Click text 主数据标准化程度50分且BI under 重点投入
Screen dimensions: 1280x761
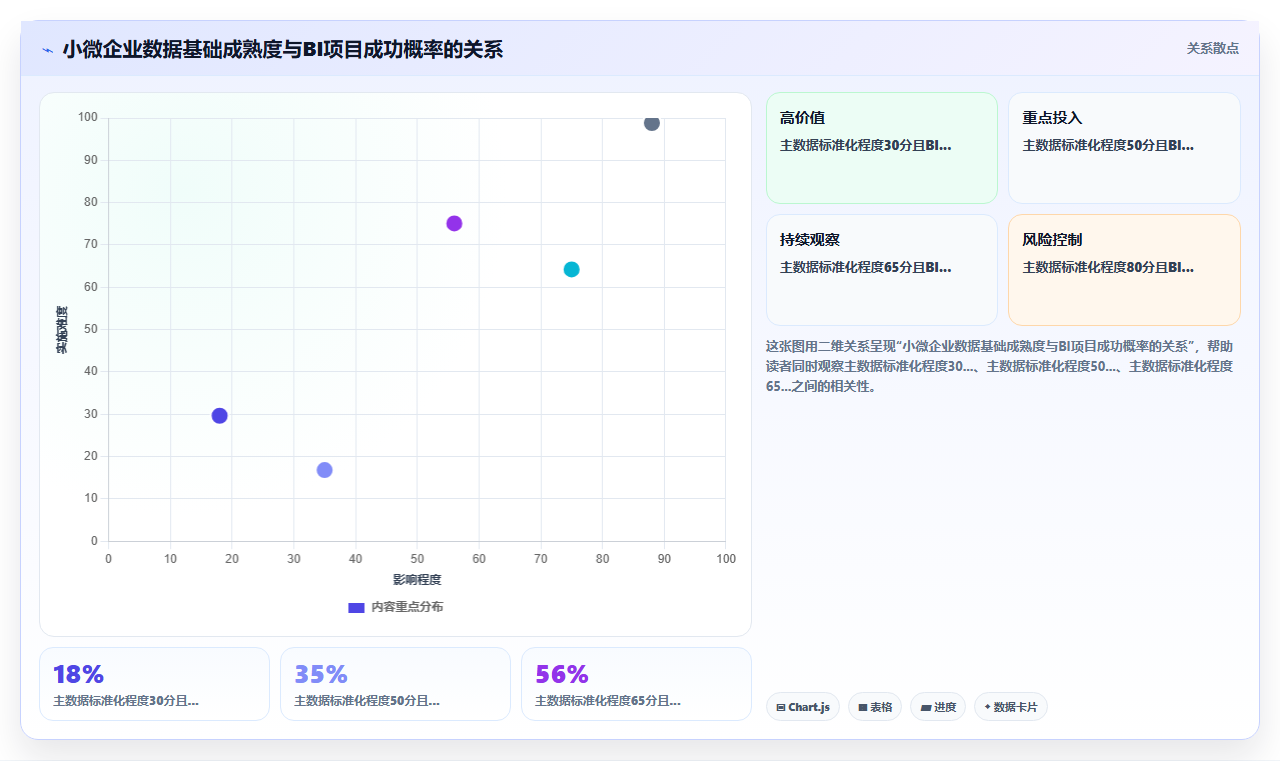point(1108,145)
